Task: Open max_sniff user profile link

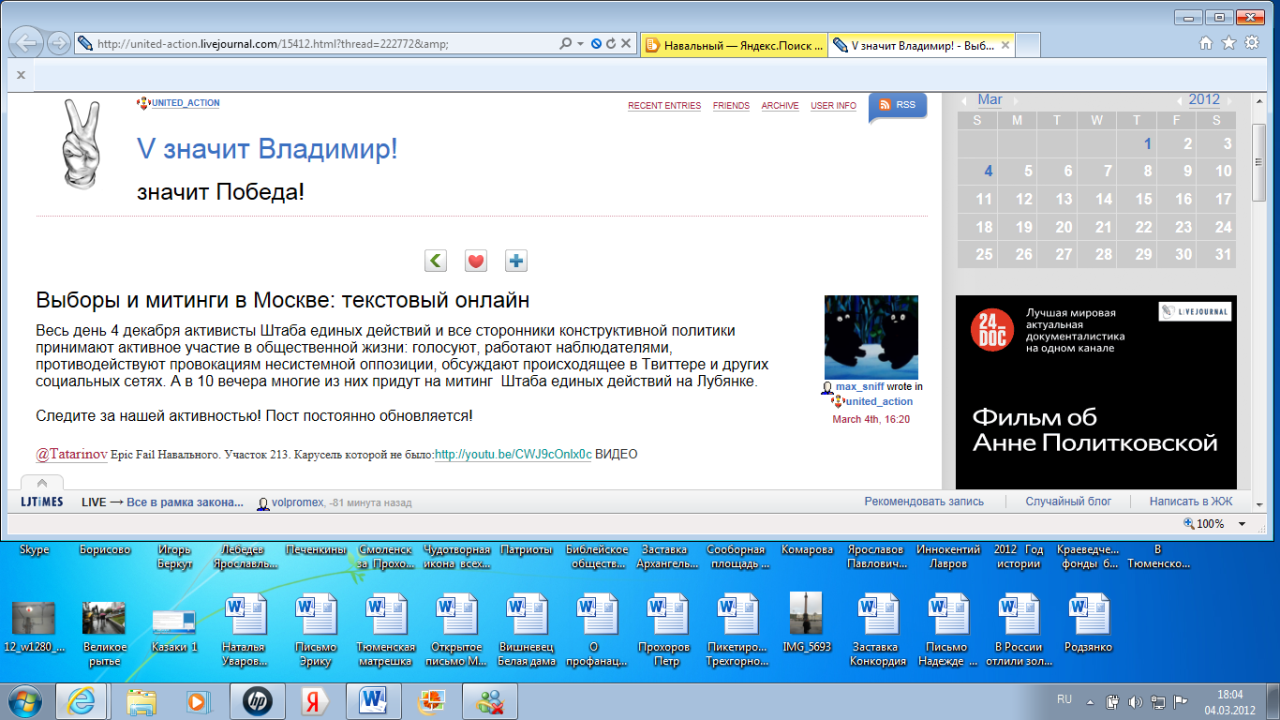Action: (860, 386)
